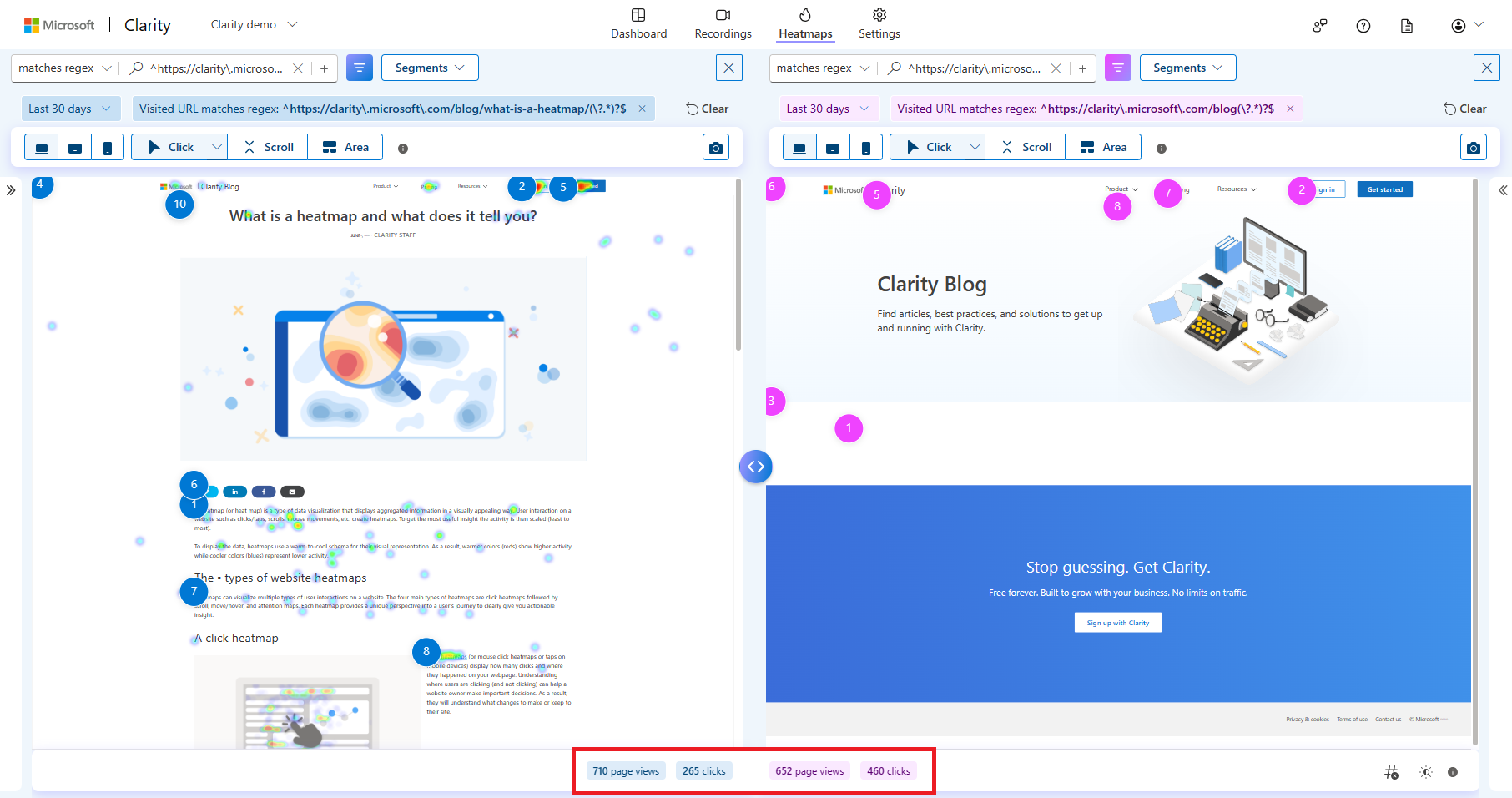Expand right pane matches regex dropdown
This screenshot has width=1512, height=798.
pyautogui.click(x=823, y=68)
